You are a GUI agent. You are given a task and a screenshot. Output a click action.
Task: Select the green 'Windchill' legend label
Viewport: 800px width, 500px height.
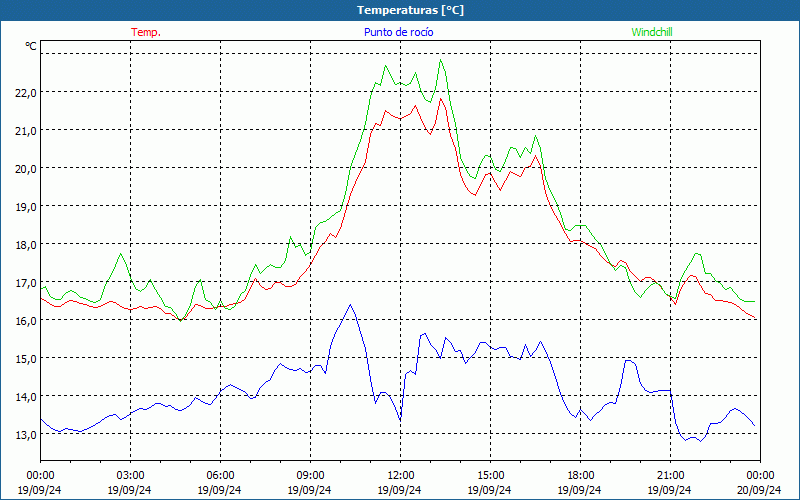click(652, 32)
